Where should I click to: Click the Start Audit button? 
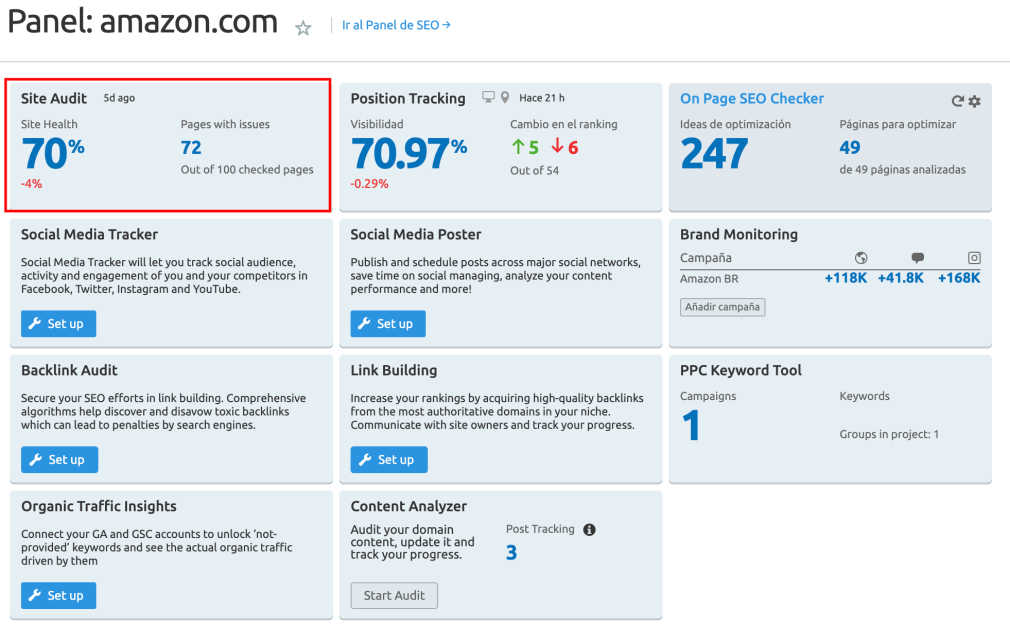click(394, 595)
